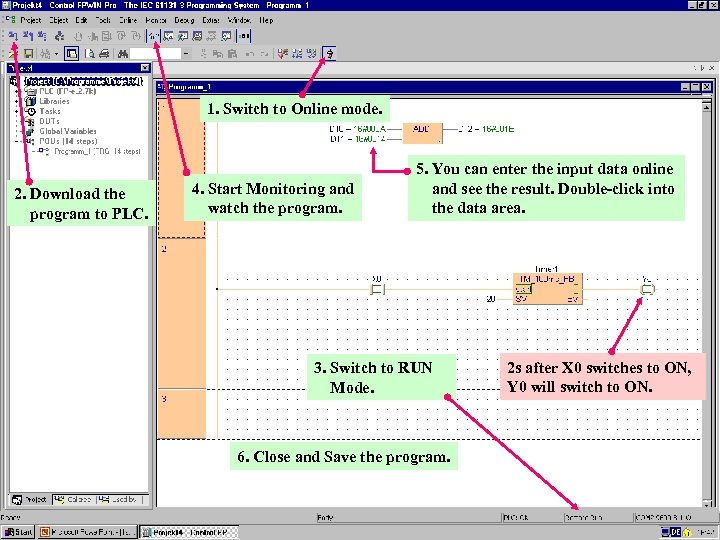Click the network 2 number in the editor margin
This screenshot has width=720, height=540.
[164, 249]
